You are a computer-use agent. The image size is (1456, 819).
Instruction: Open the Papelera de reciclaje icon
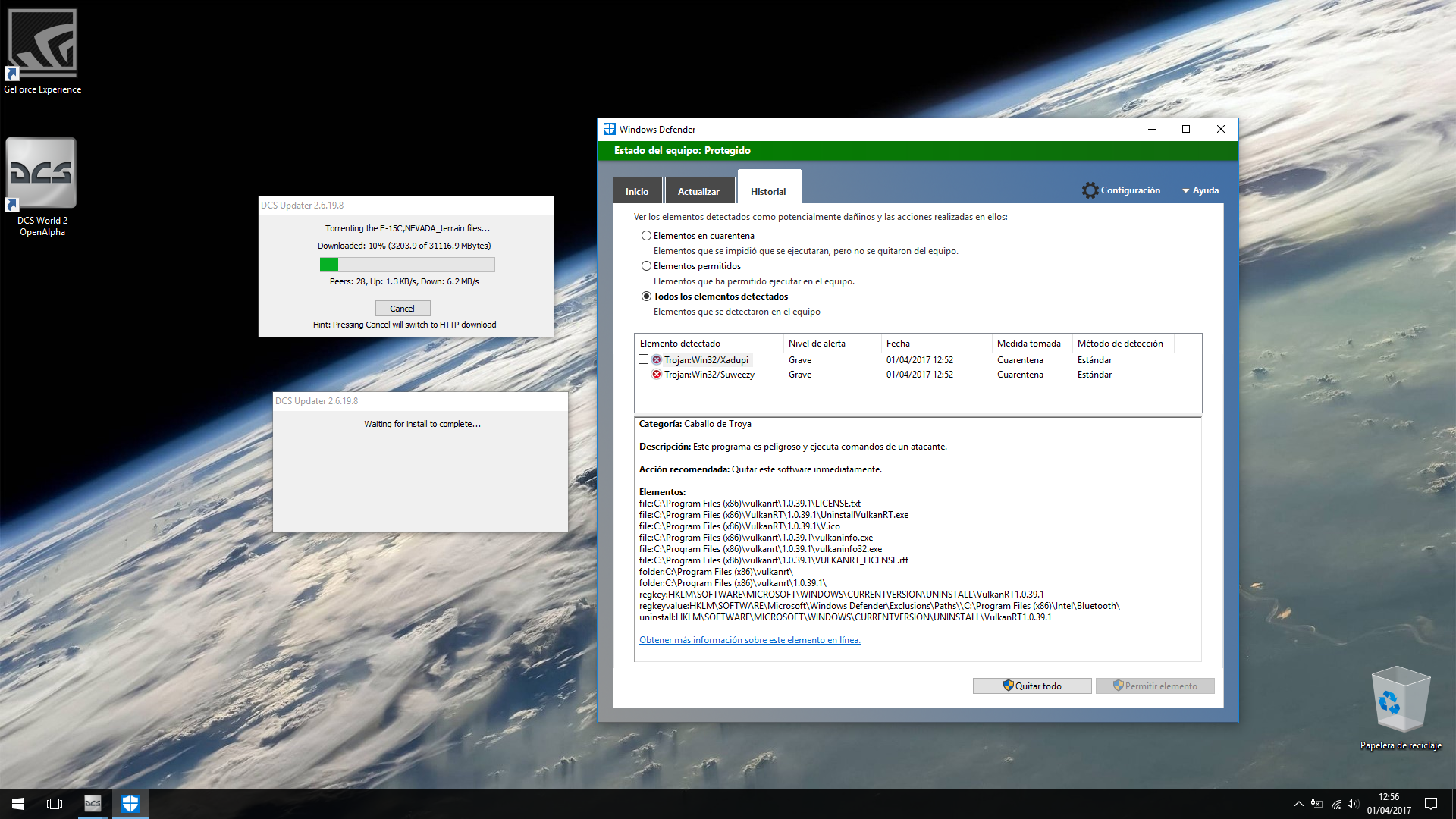pyautogui.click(x=1400, y=708)
